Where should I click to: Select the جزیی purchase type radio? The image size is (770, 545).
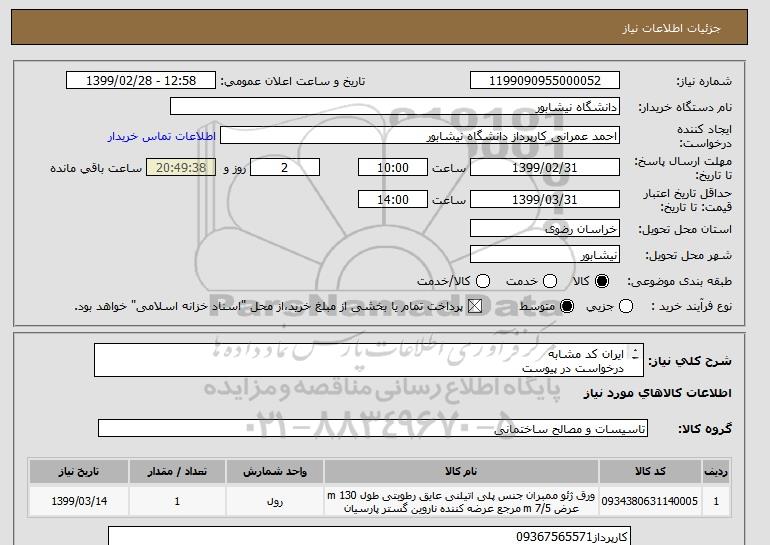pyautogui.click(x=626, y=306)
